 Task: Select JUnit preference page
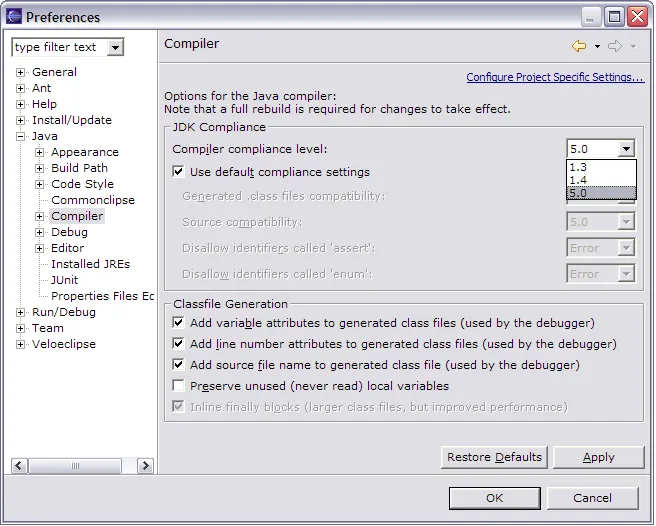click(x=64, y=280)
